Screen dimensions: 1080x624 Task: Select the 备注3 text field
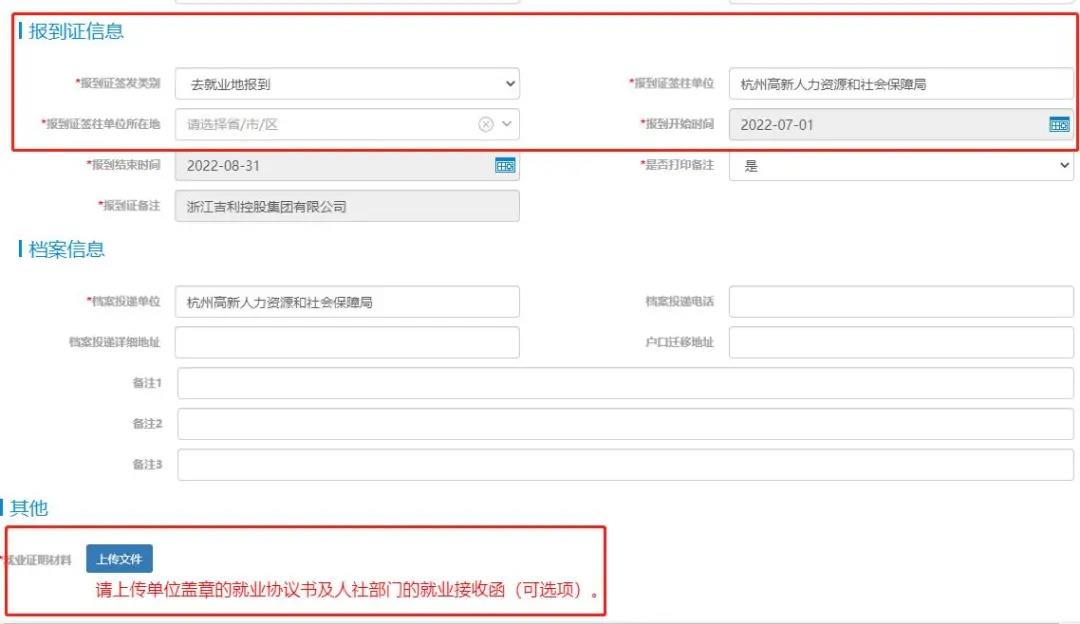point(625,465)
